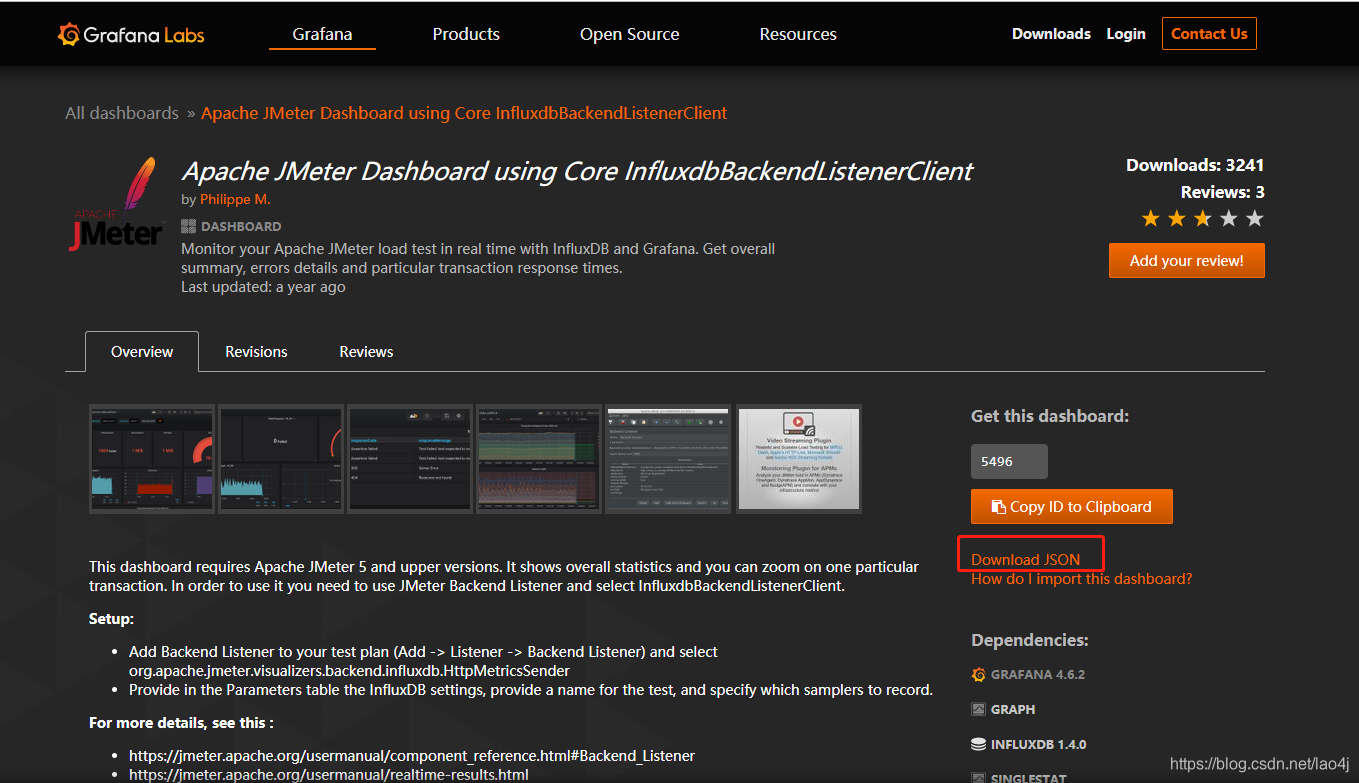Select the dashboard ID field showing 5496

coord(1009,461)
